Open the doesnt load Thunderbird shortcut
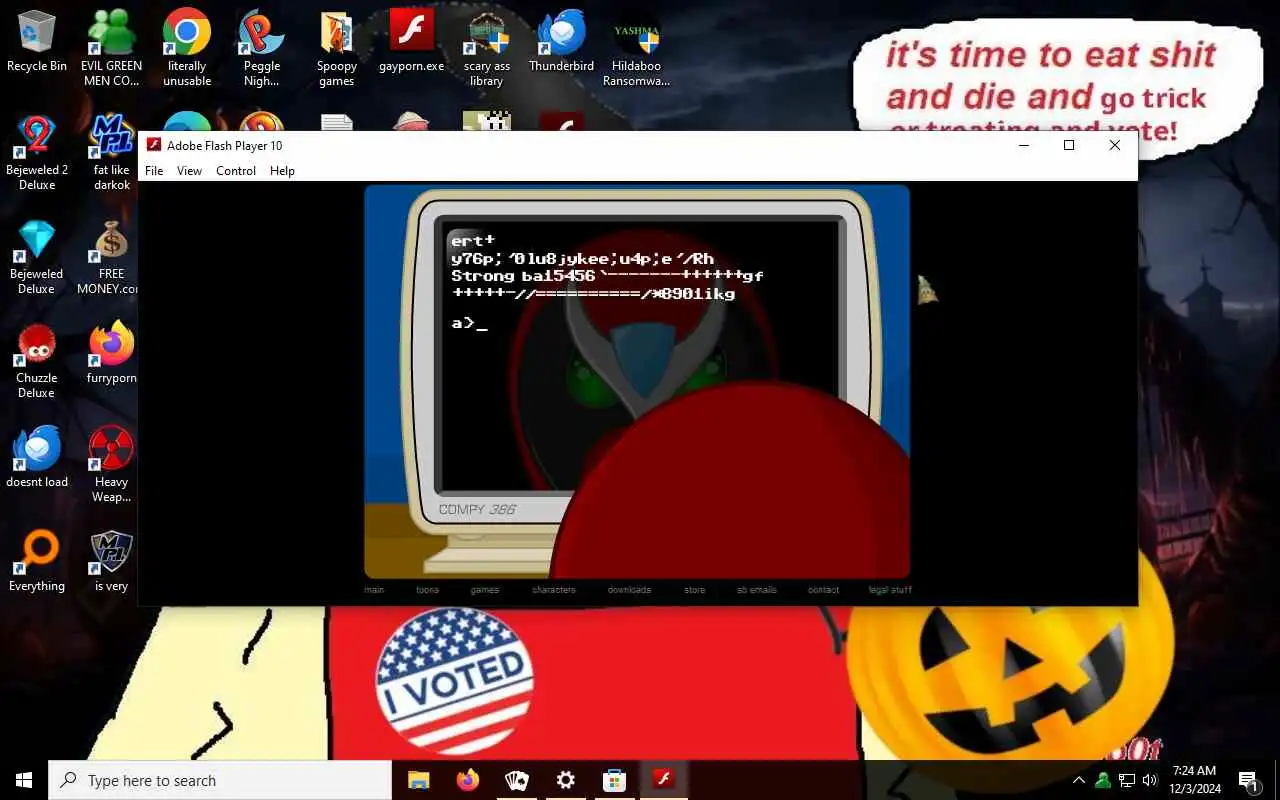 tap(37, 458)
